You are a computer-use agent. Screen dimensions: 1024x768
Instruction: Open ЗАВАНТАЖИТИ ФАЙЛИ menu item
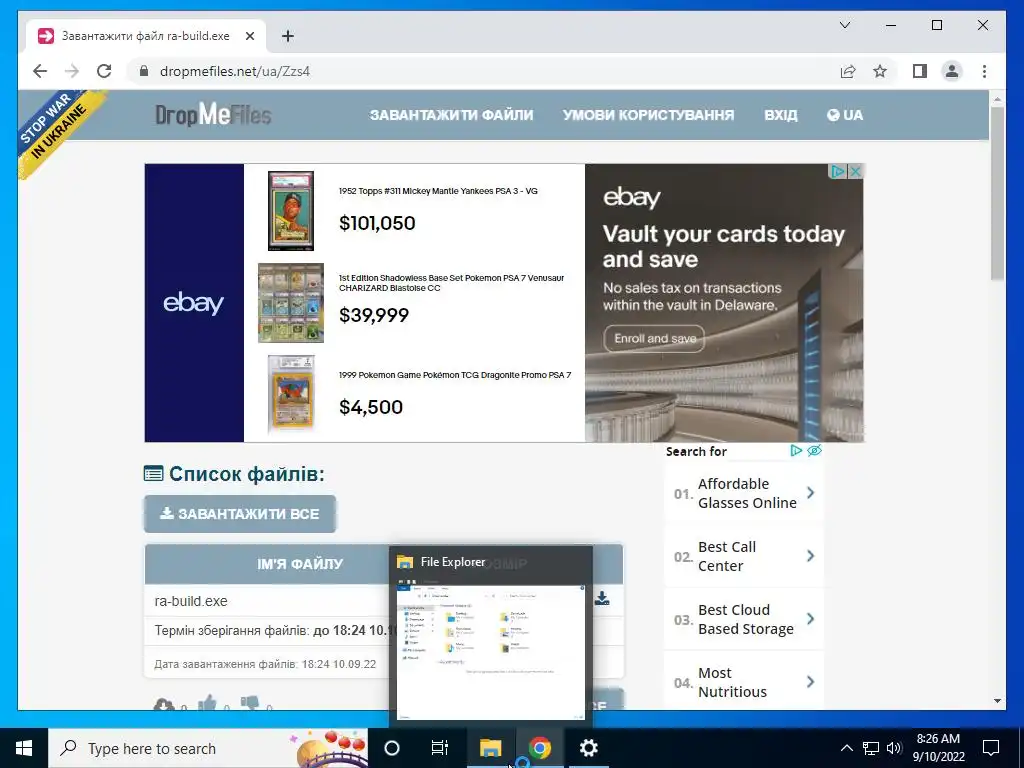pyautogui.click(x=451, y=115)
